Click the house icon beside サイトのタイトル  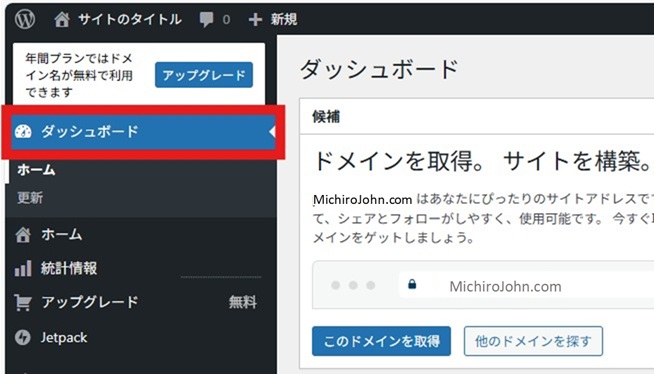[62, 19]
